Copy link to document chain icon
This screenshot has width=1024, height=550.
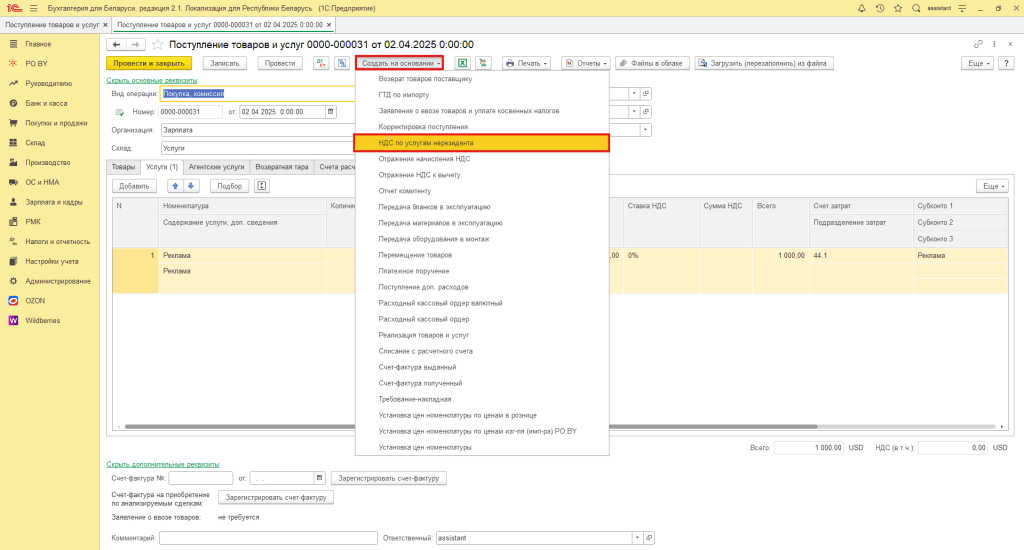point(978,44)
